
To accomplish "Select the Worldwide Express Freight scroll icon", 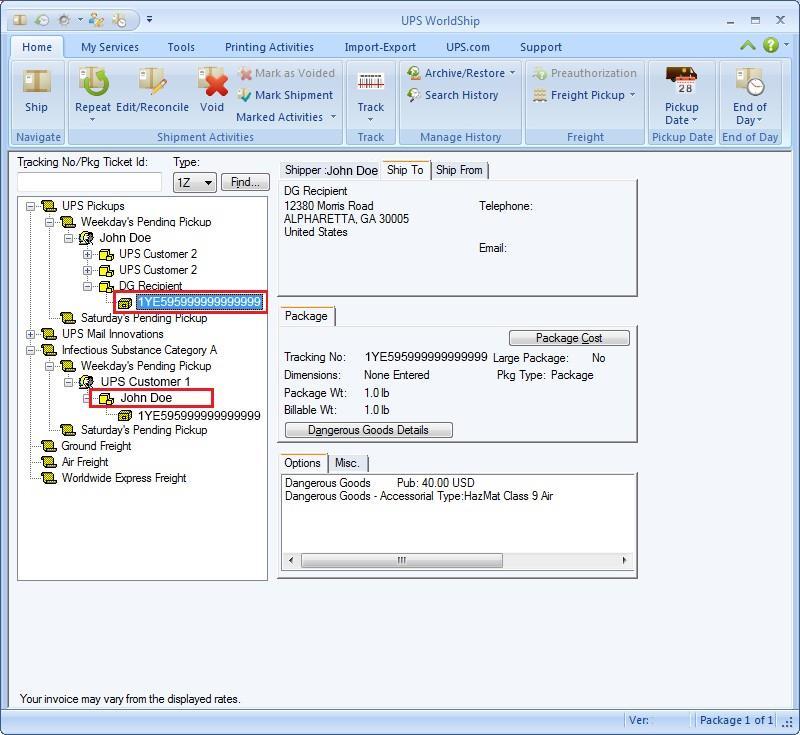I will pyautogui.click(x=49, y=478).
